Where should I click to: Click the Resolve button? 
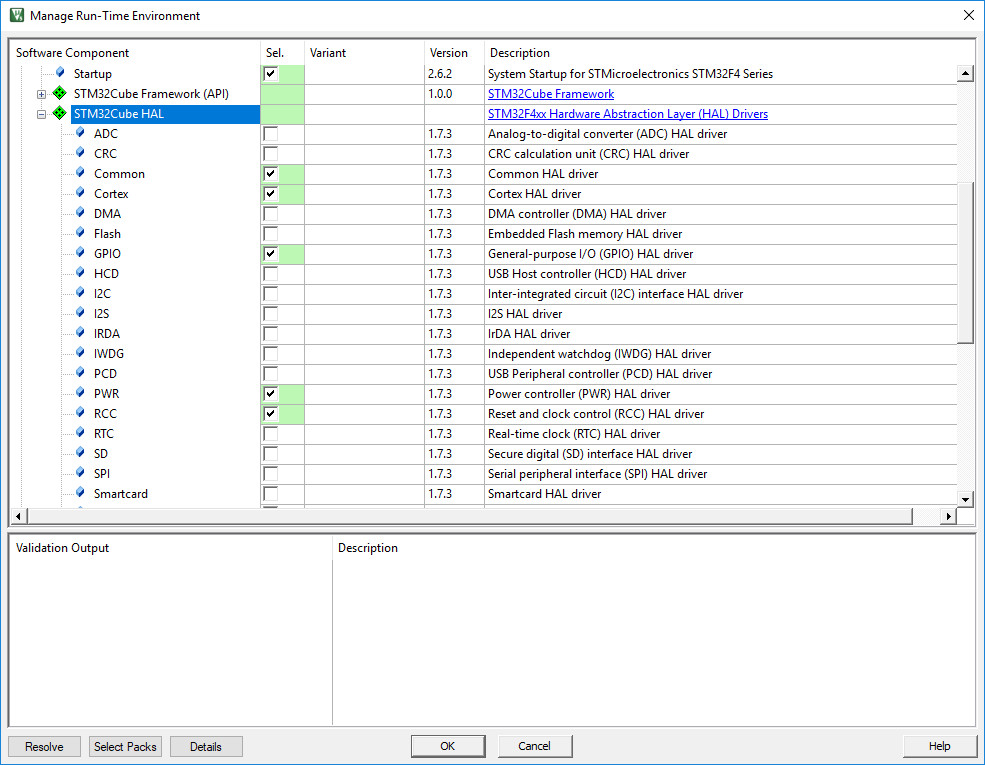(45, 746)
